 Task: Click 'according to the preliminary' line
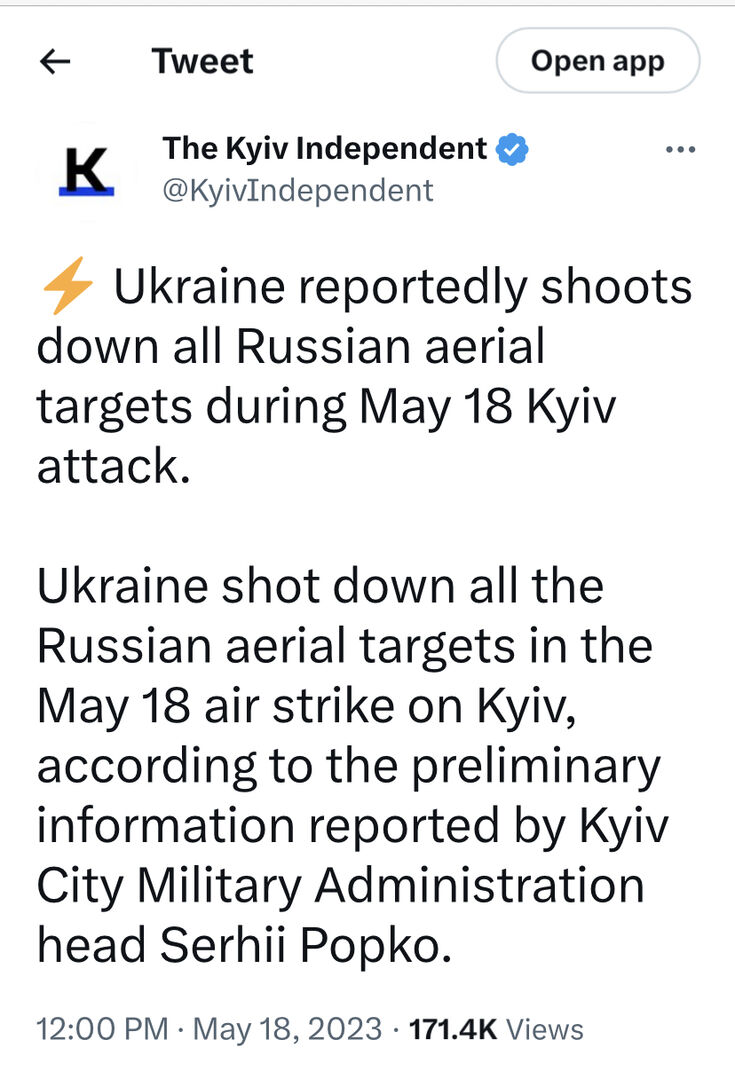tap(349, 766)
